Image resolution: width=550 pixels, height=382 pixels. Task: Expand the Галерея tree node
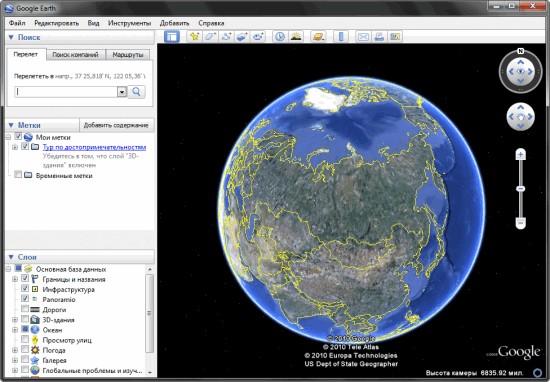(x=15, y=360)
